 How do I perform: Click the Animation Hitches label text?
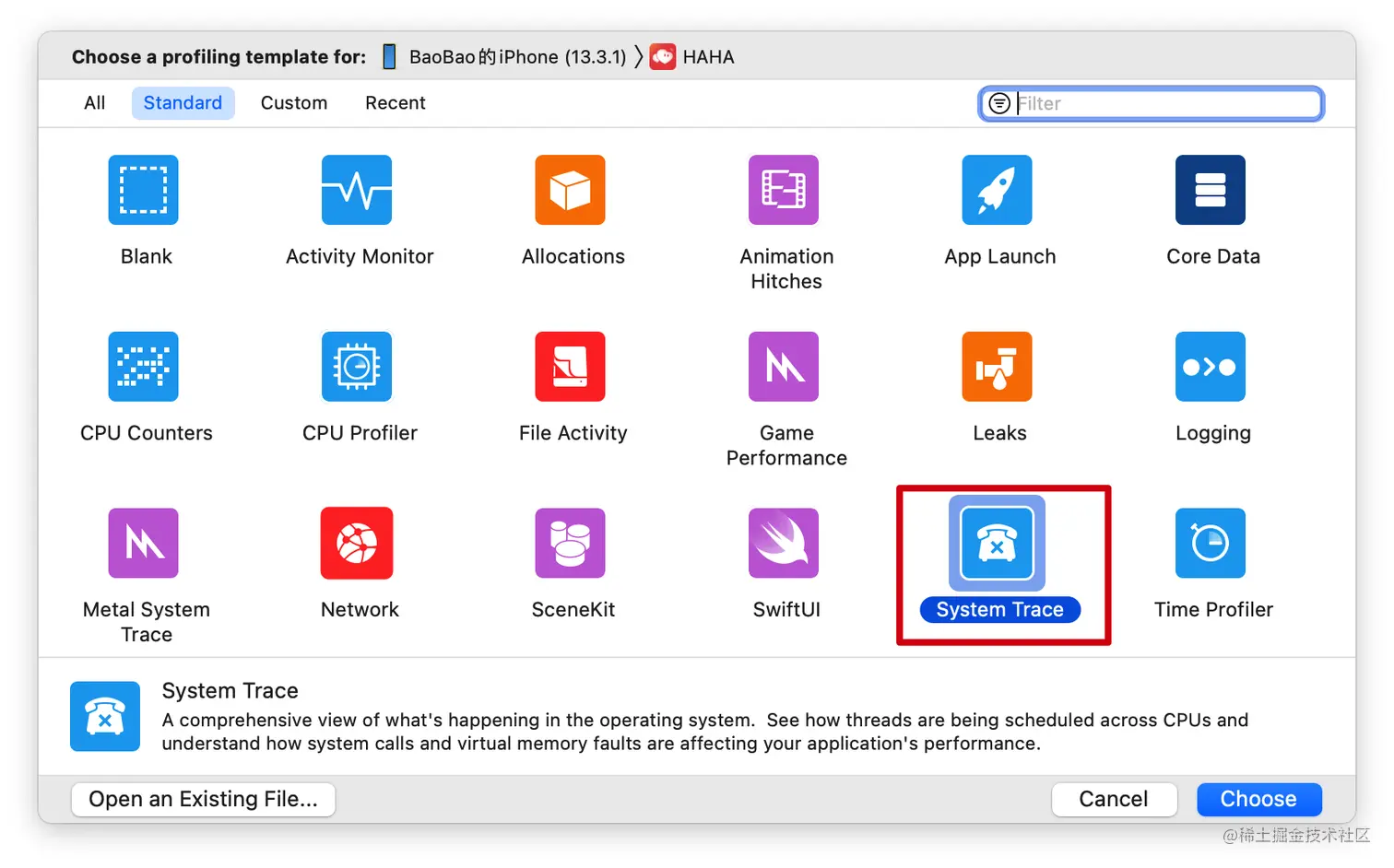pyautogui.click(x=786, y=268)
